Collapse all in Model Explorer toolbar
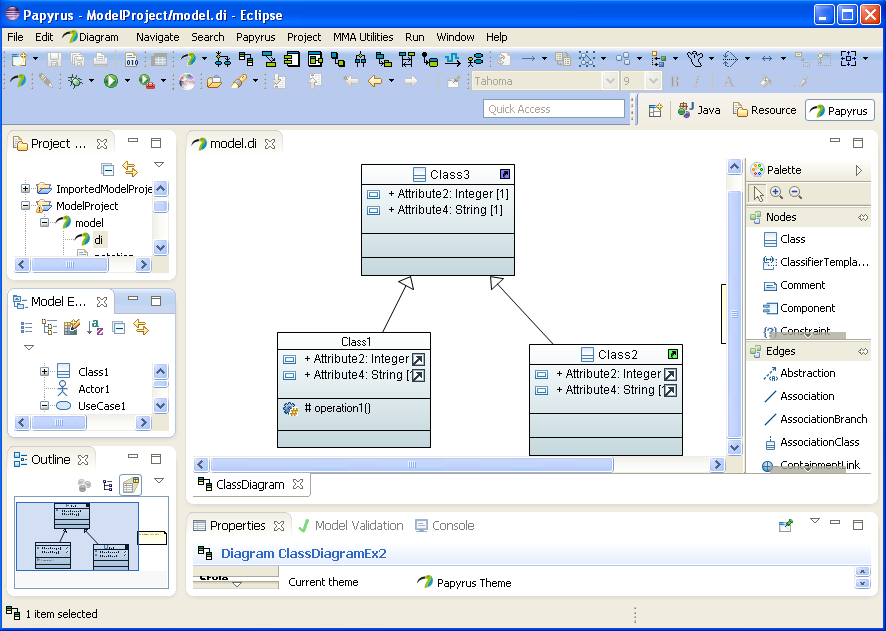 pos(119,327)
